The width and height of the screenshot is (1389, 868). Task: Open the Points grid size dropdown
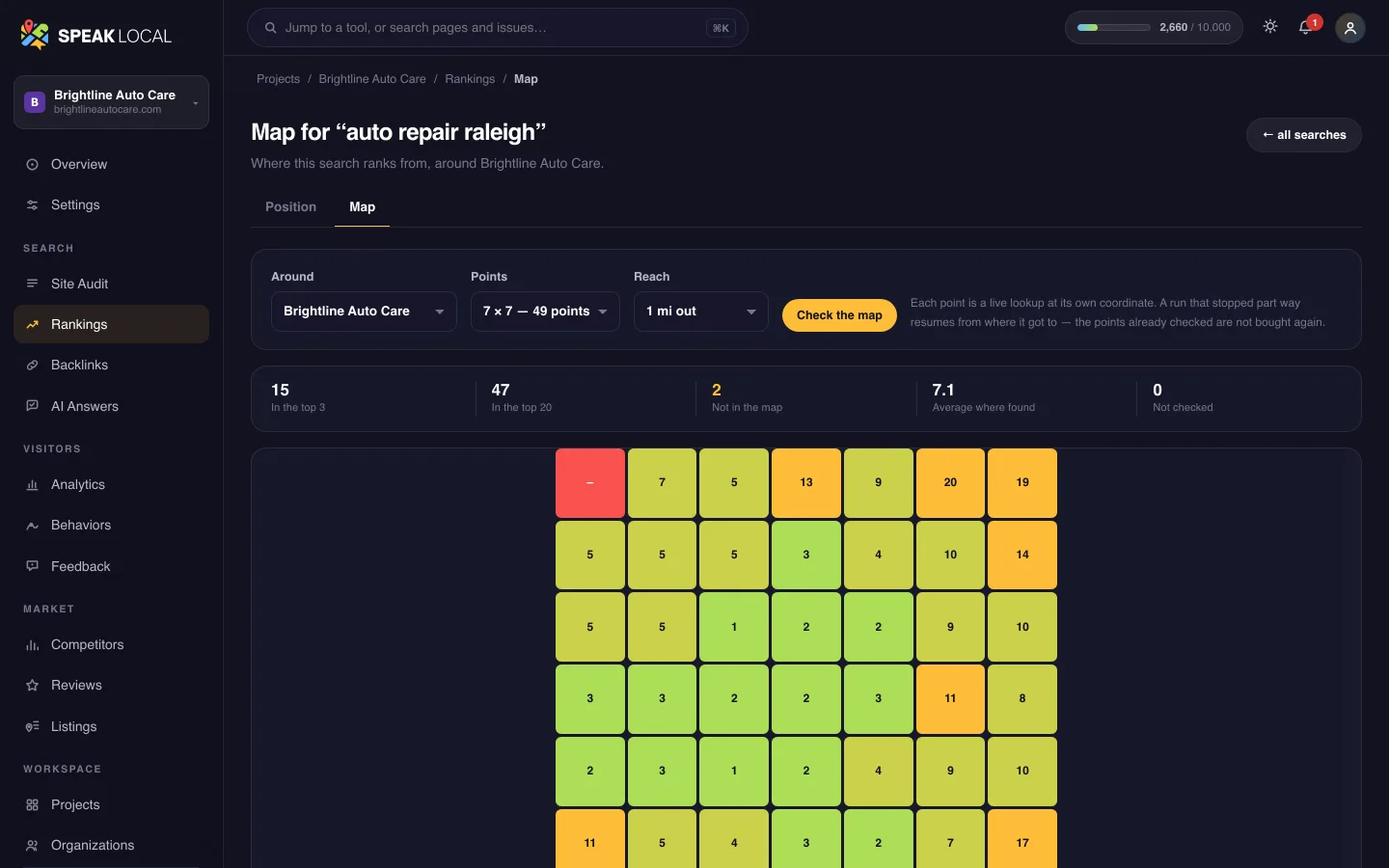click(x=545, y=312)
